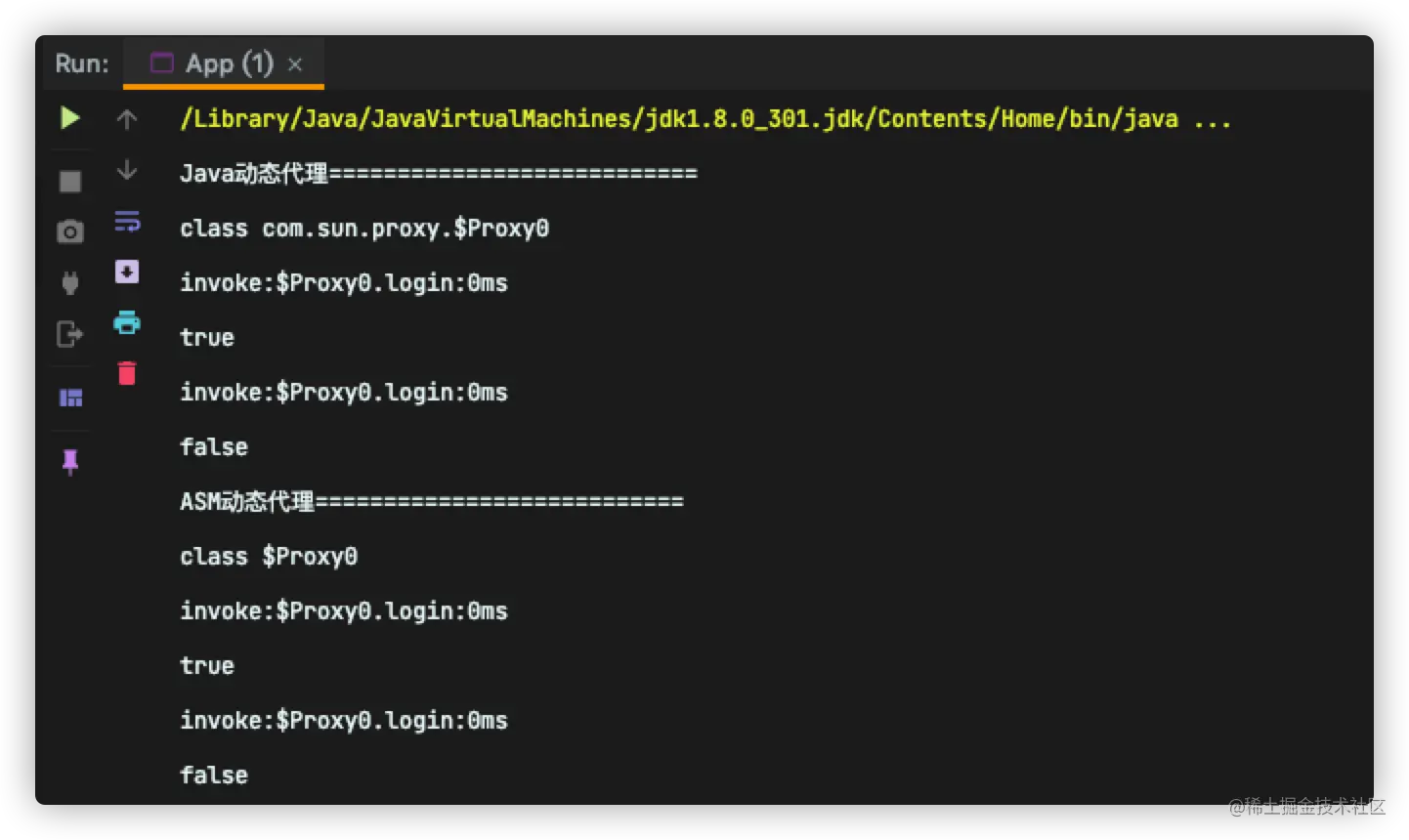This screenshot has width=1409, height=840.
Task: Rerun App with the green play icon
Action: (x=69, y=118)
